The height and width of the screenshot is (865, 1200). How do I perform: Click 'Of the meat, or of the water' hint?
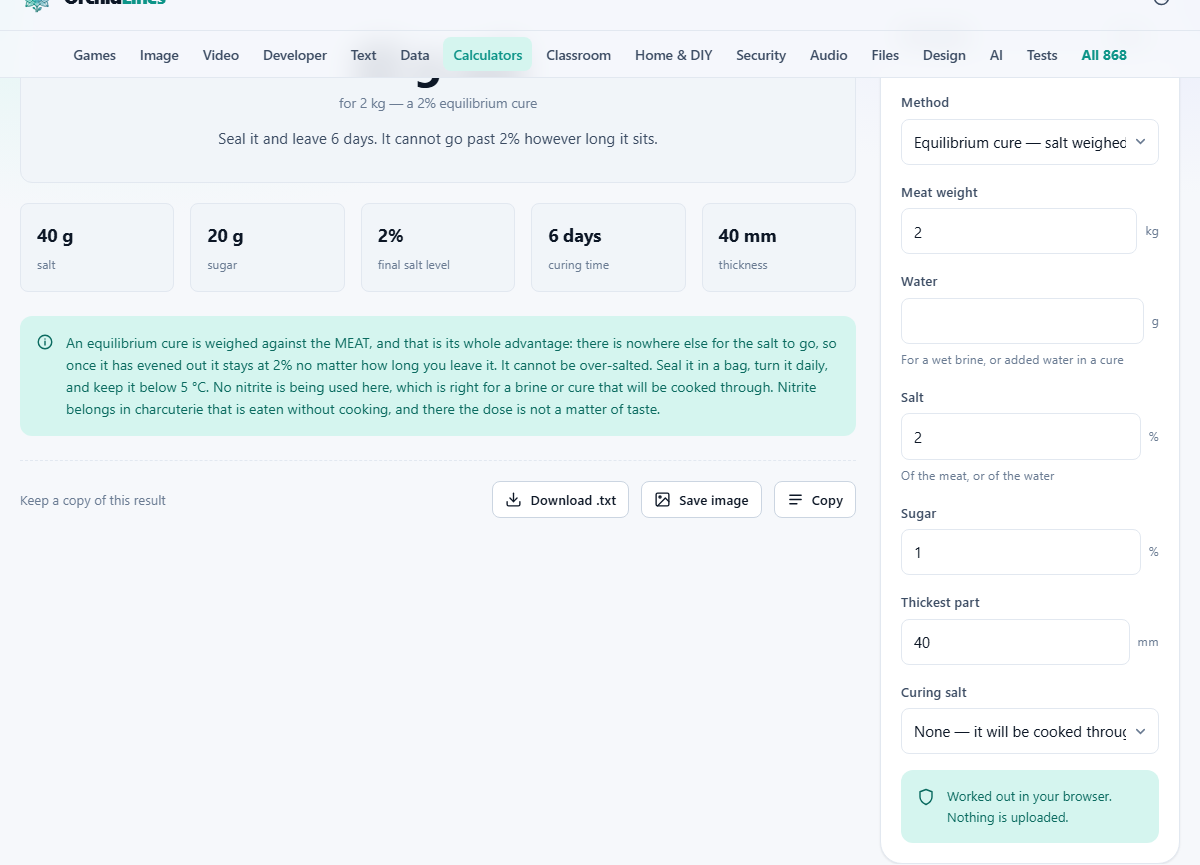(978, 476)
